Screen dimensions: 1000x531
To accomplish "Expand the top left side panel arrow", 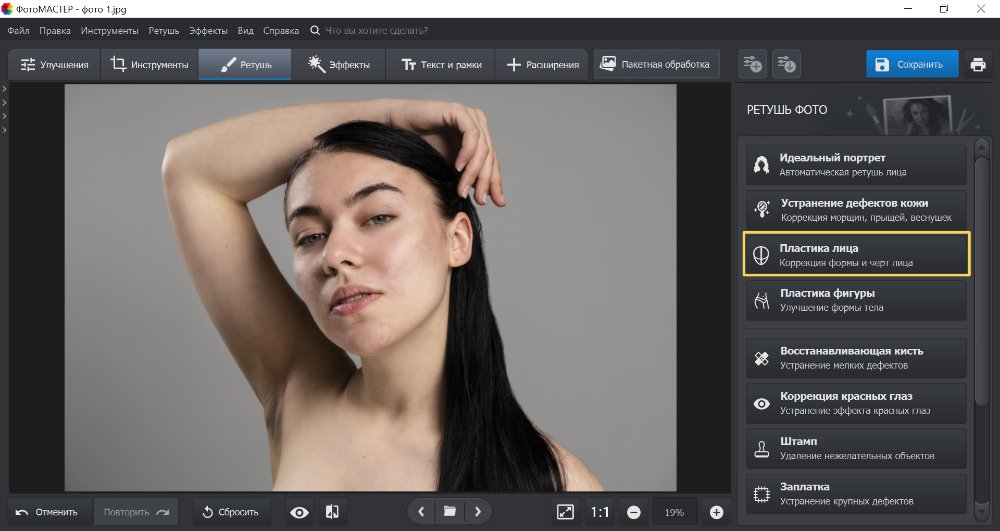I will (x=4, y=89).
